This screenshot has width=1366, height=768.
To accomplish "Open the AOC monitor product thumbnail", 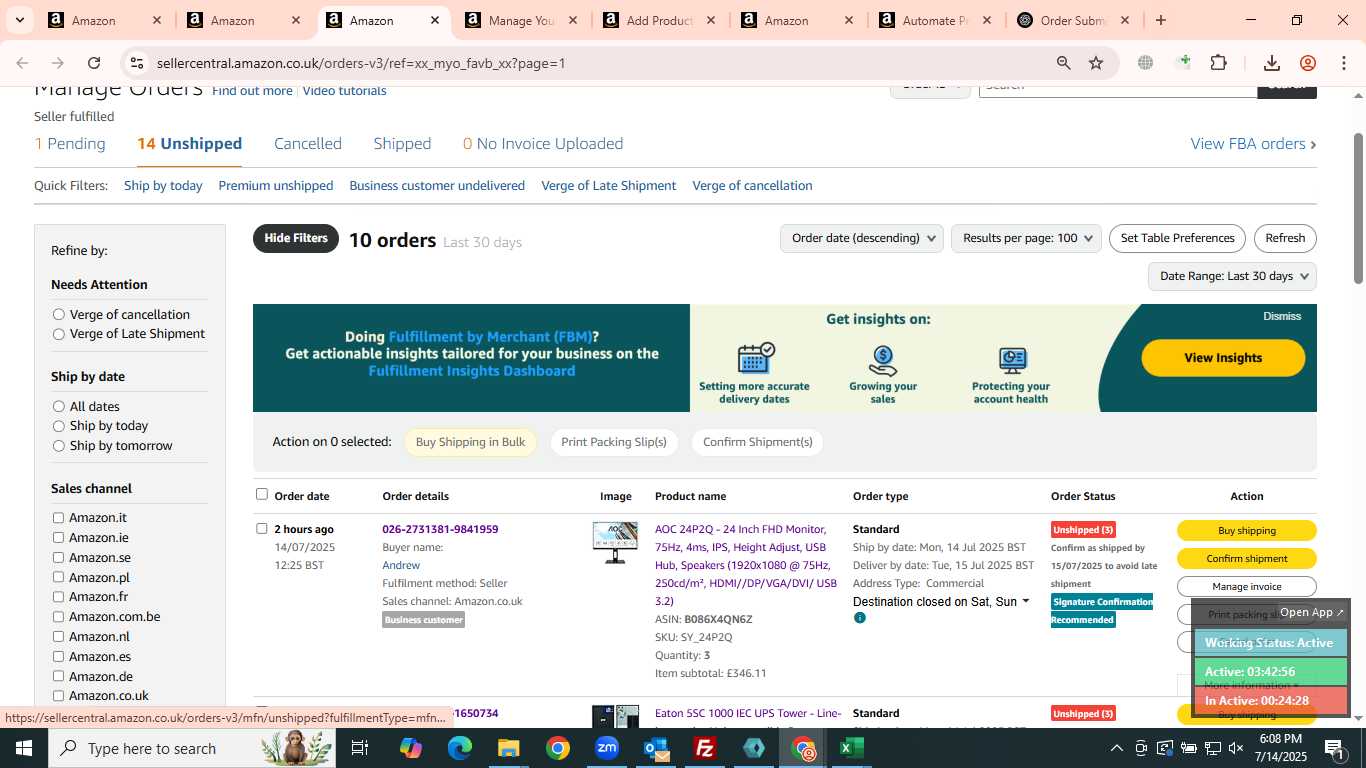I will (615, 543).
